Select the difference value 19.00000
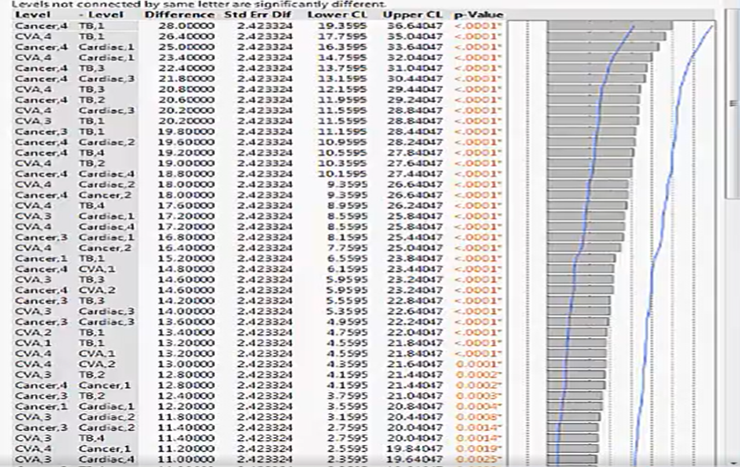This screenshot has height=467, width=740. pos(188,163)
